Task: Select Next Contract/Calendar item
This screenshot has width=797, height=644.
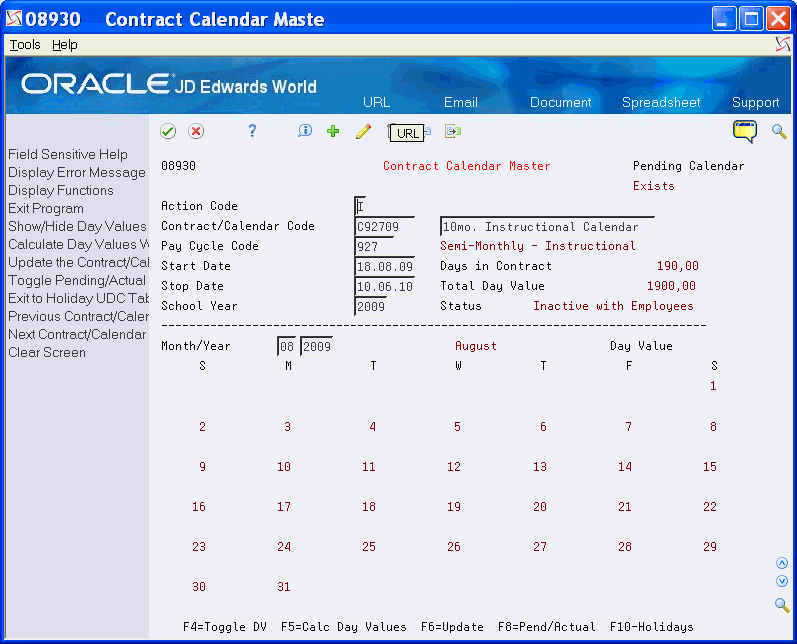Action: click(77, 334)
